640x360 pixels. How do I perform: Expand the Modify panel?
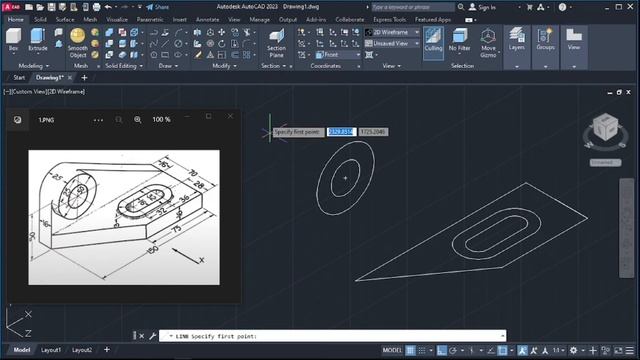(x=224, y=66)
